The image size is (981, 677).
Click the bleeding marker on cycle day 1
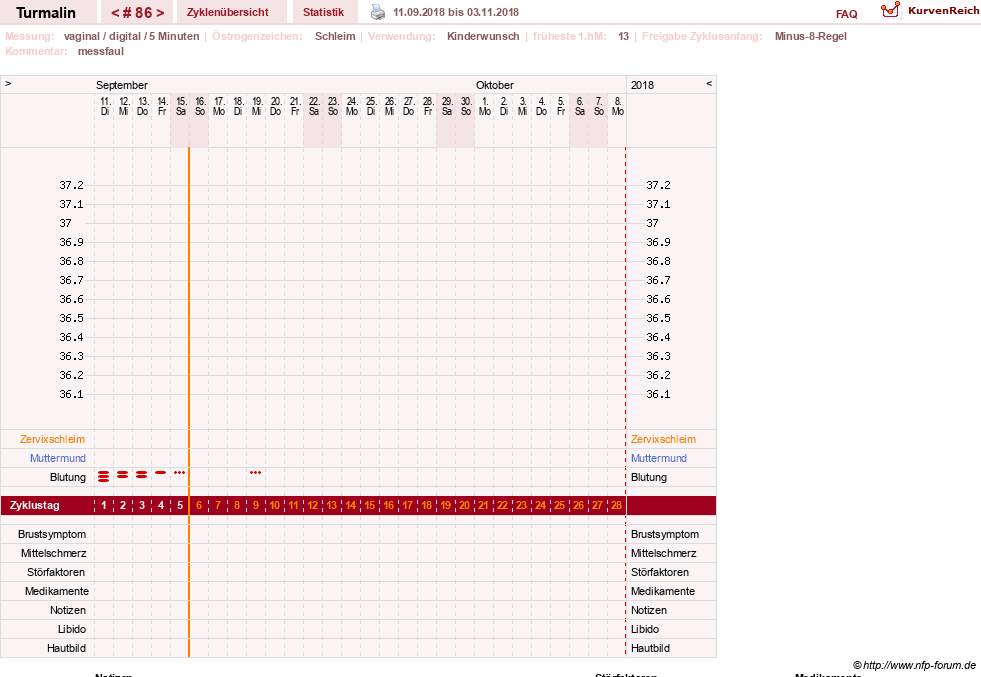click(104, 477)
